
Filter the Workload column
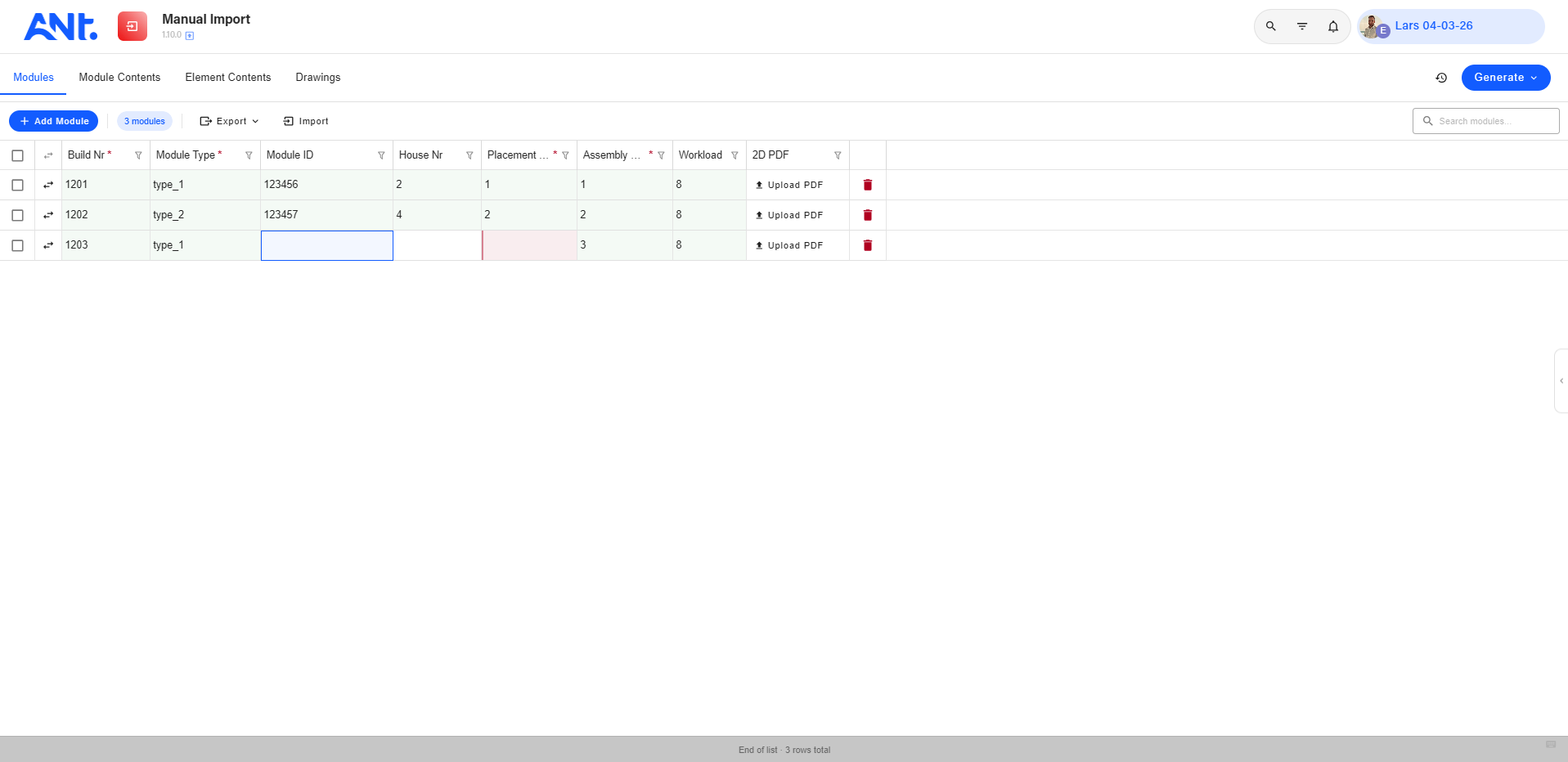coord(735,155)
